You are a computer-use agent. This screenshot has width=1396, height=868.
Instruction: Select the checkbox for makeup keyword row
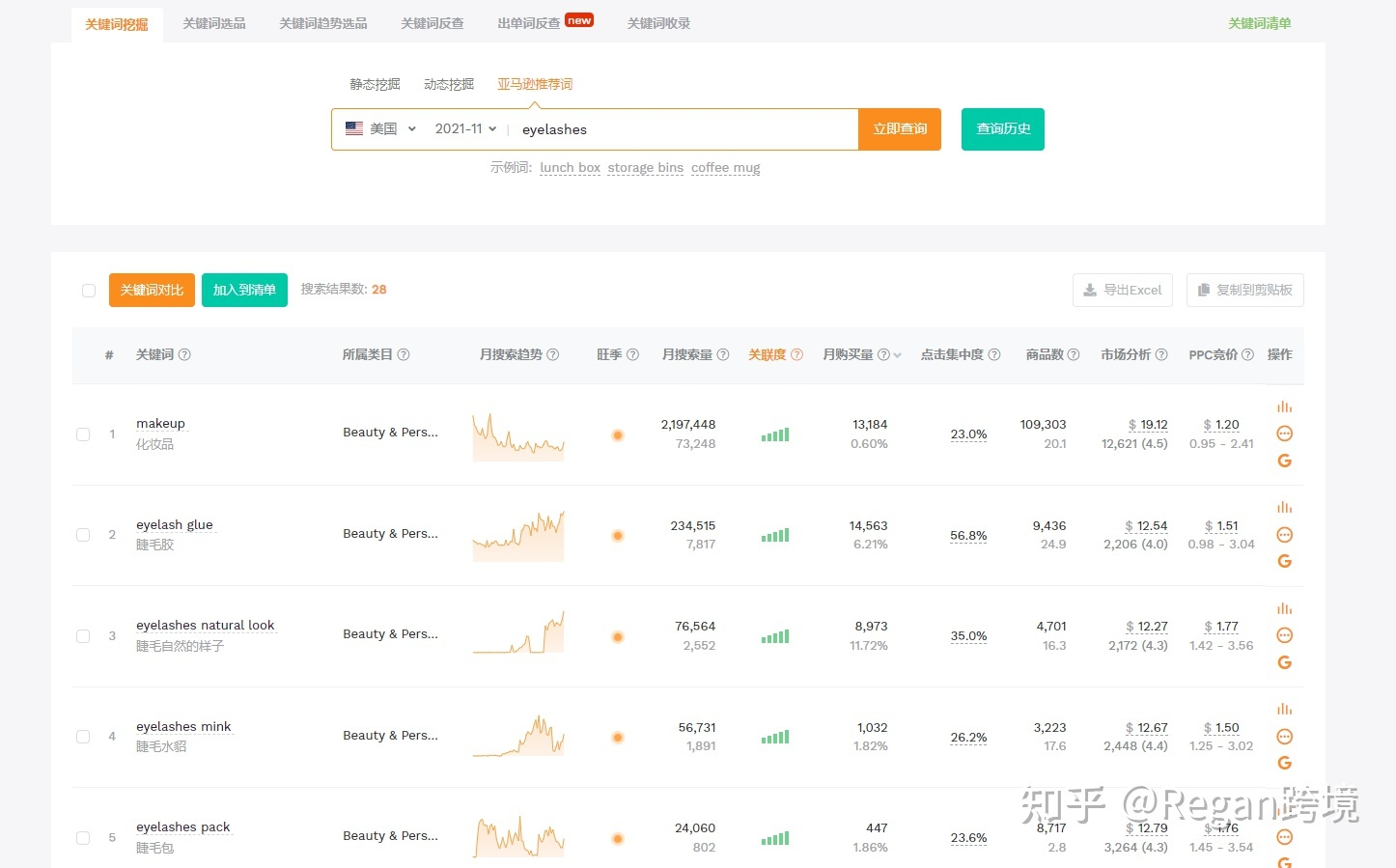tap(82, 434)
